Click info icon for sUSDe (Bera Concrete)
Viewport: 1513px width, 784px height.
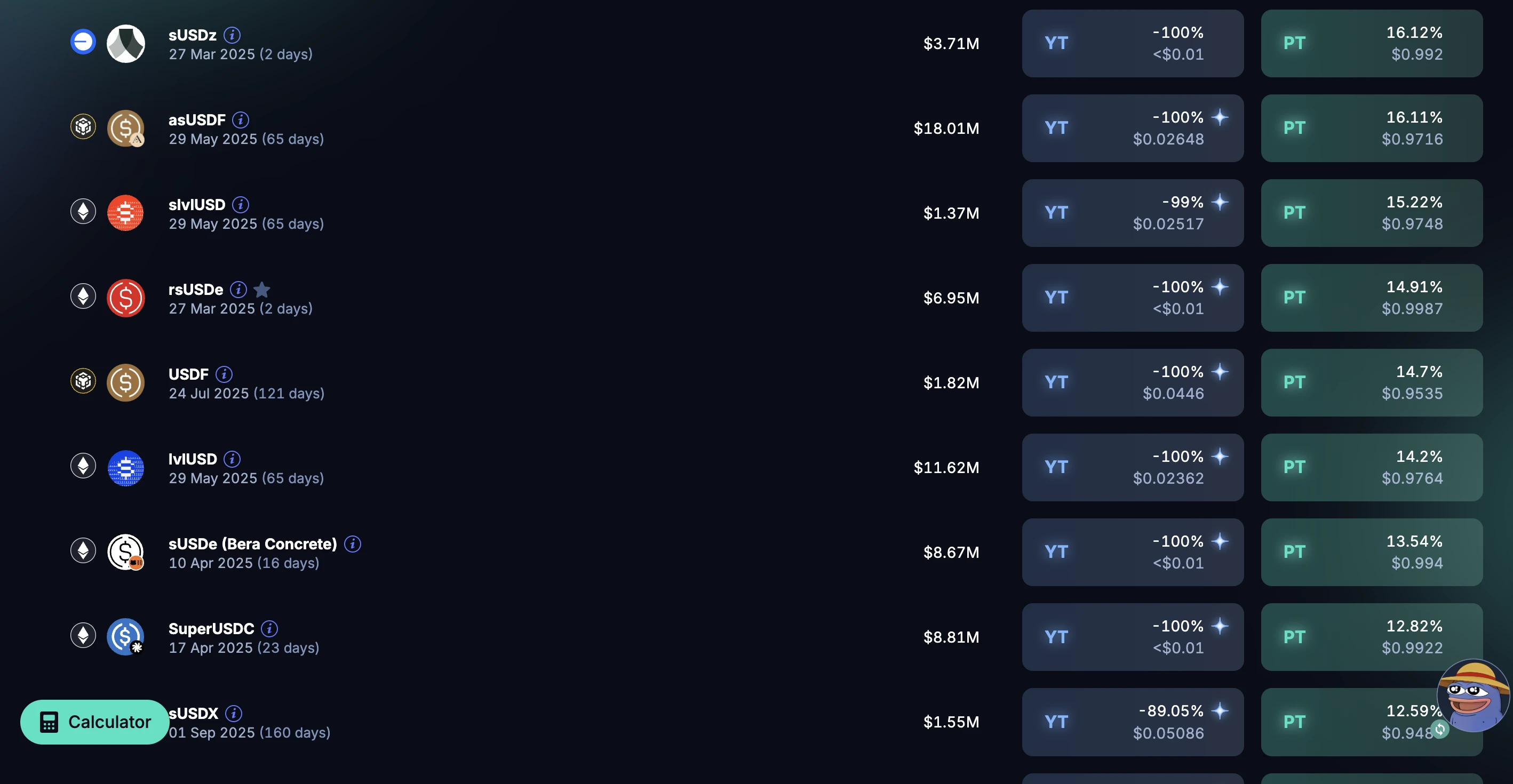pos(353,544)
